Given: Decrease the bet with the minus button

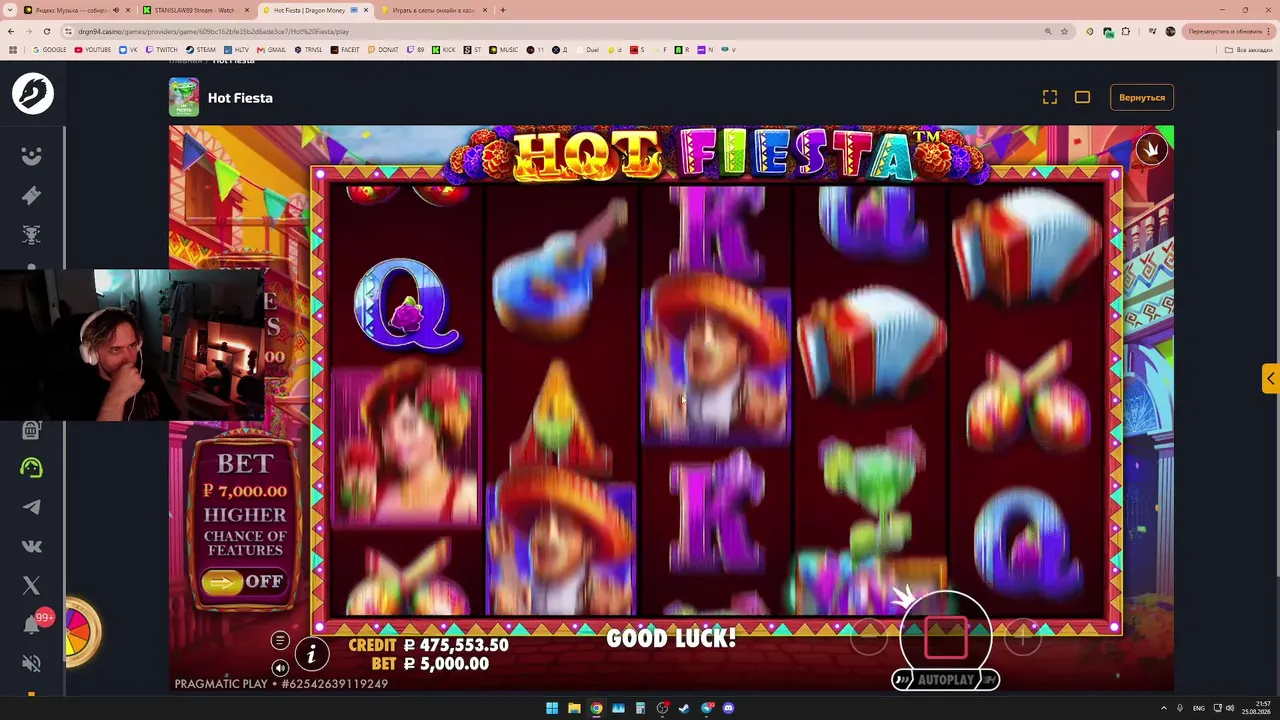Looking at the screenshot, I should tap(868, 637).
